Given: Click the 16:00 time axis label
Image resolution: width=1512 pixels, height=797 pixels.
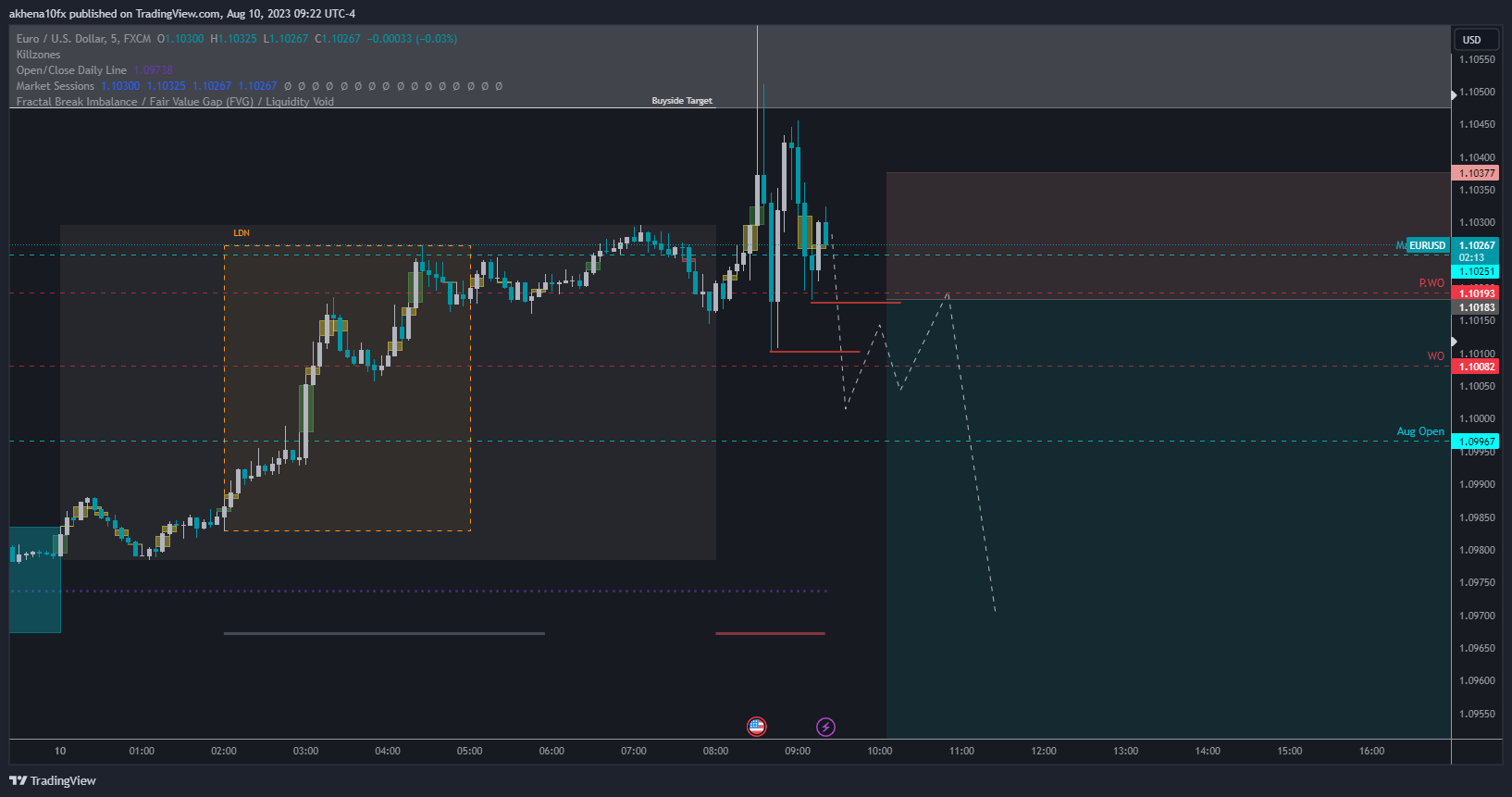Looking at the screenshot, I should 1371,751.
